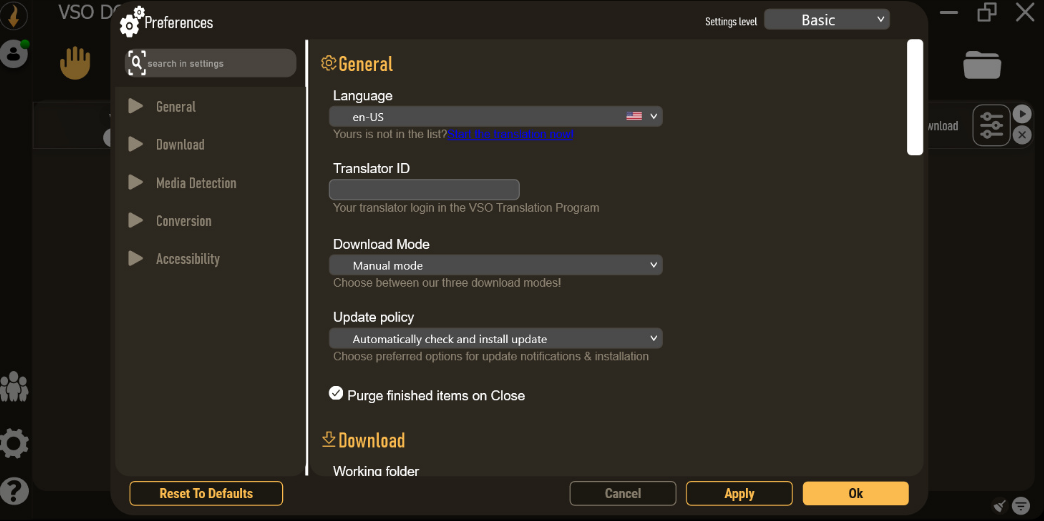The image size is (1044, 521).
Task: Select Media Detection in the settings sidebar
Action: point(196,183)
